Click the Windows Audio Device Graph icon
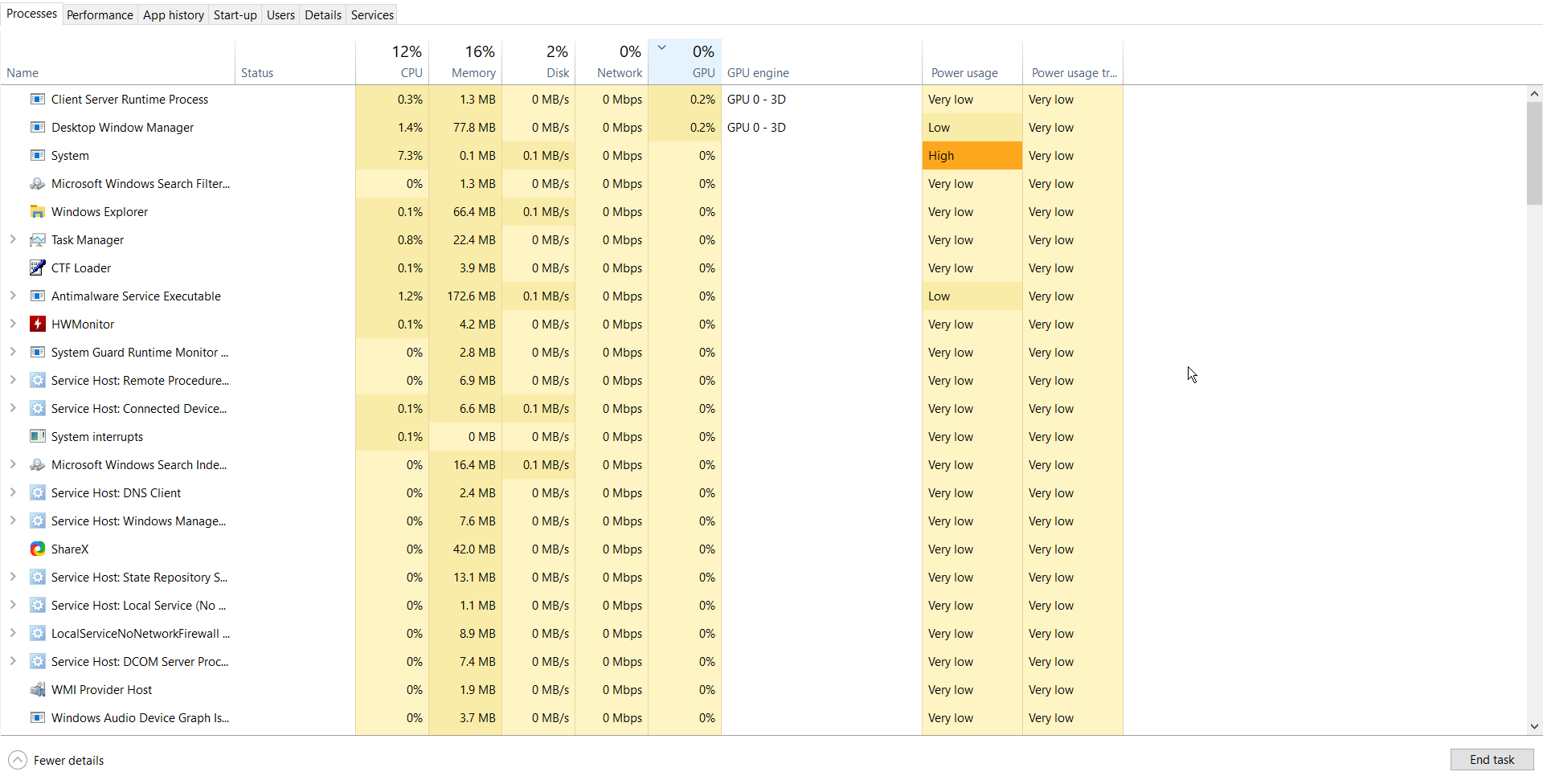This screenshot has height=784, width=1543. [x=37, y=718]
